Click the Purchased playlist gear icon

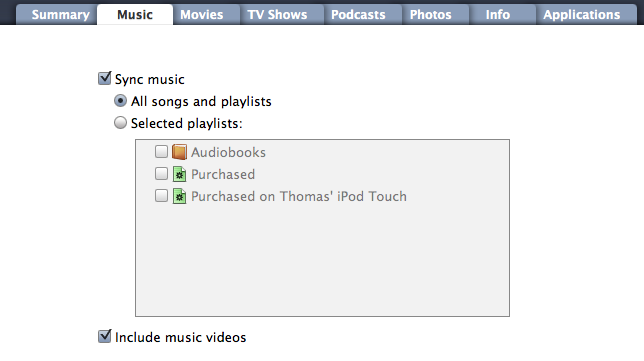pos(179,174)
